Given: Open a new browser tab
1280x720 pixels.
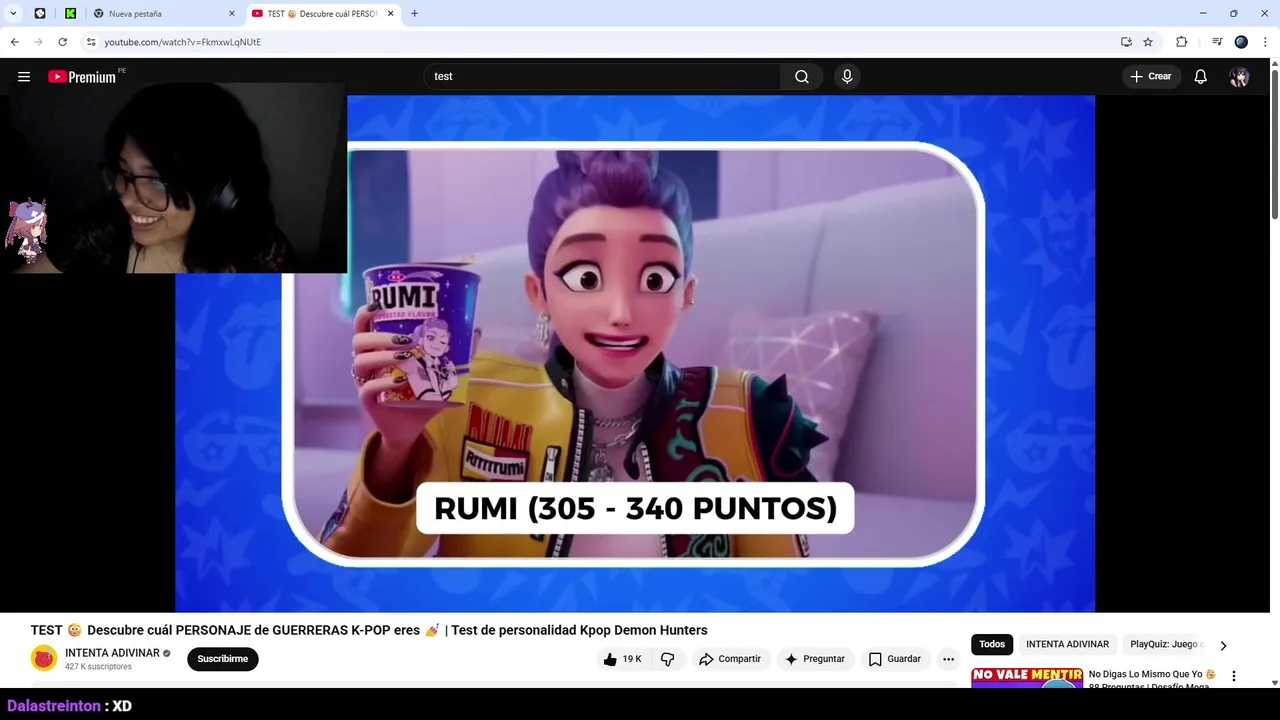Looking at the screenshot, I should pyautogui.click(x=414, y=14).
